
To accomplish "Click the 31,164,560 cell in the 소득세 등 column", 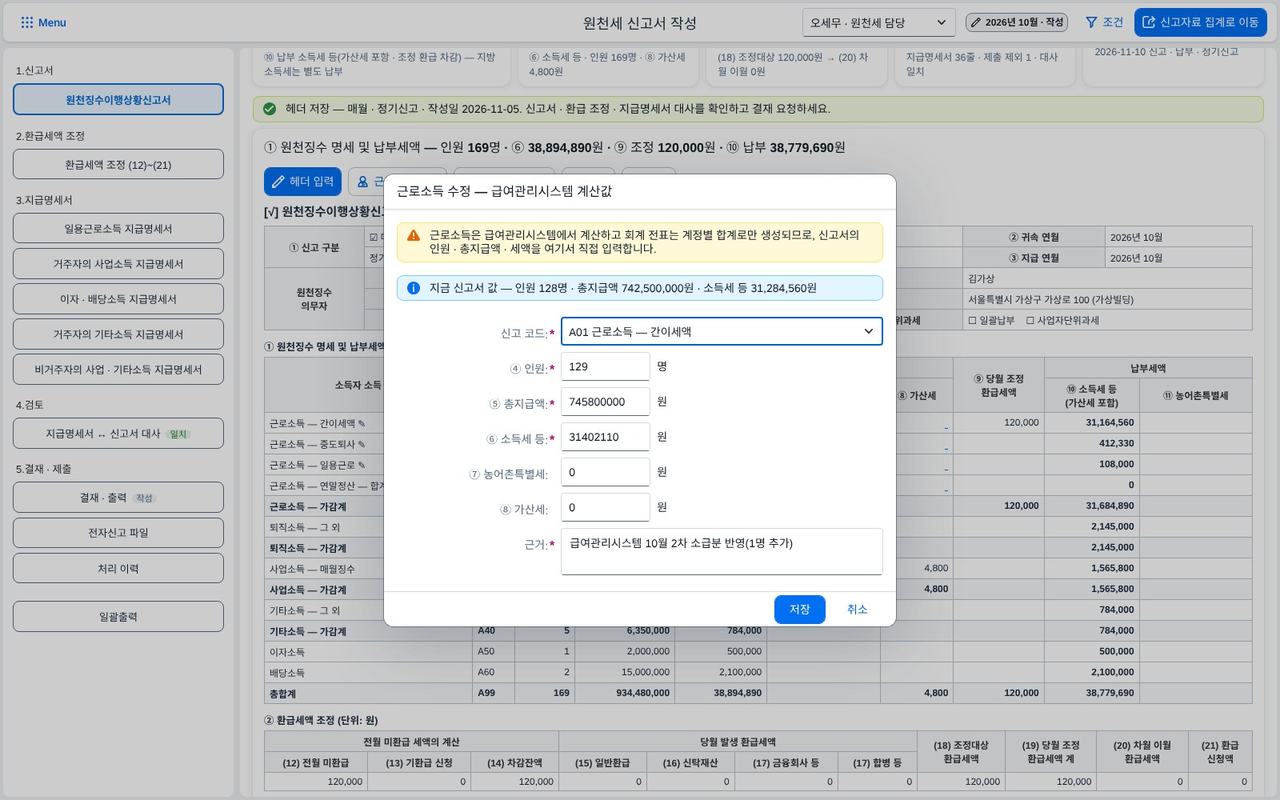I will (1091, 422).
